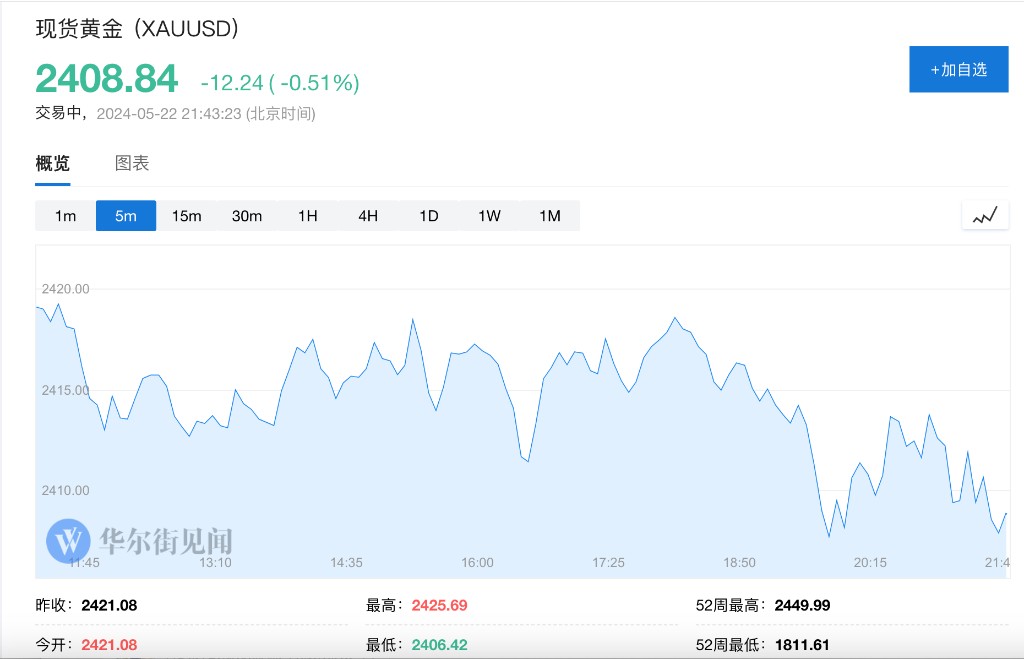Select the 1m timeframe
Screen dimensions: 1024x659
point(65,216)
